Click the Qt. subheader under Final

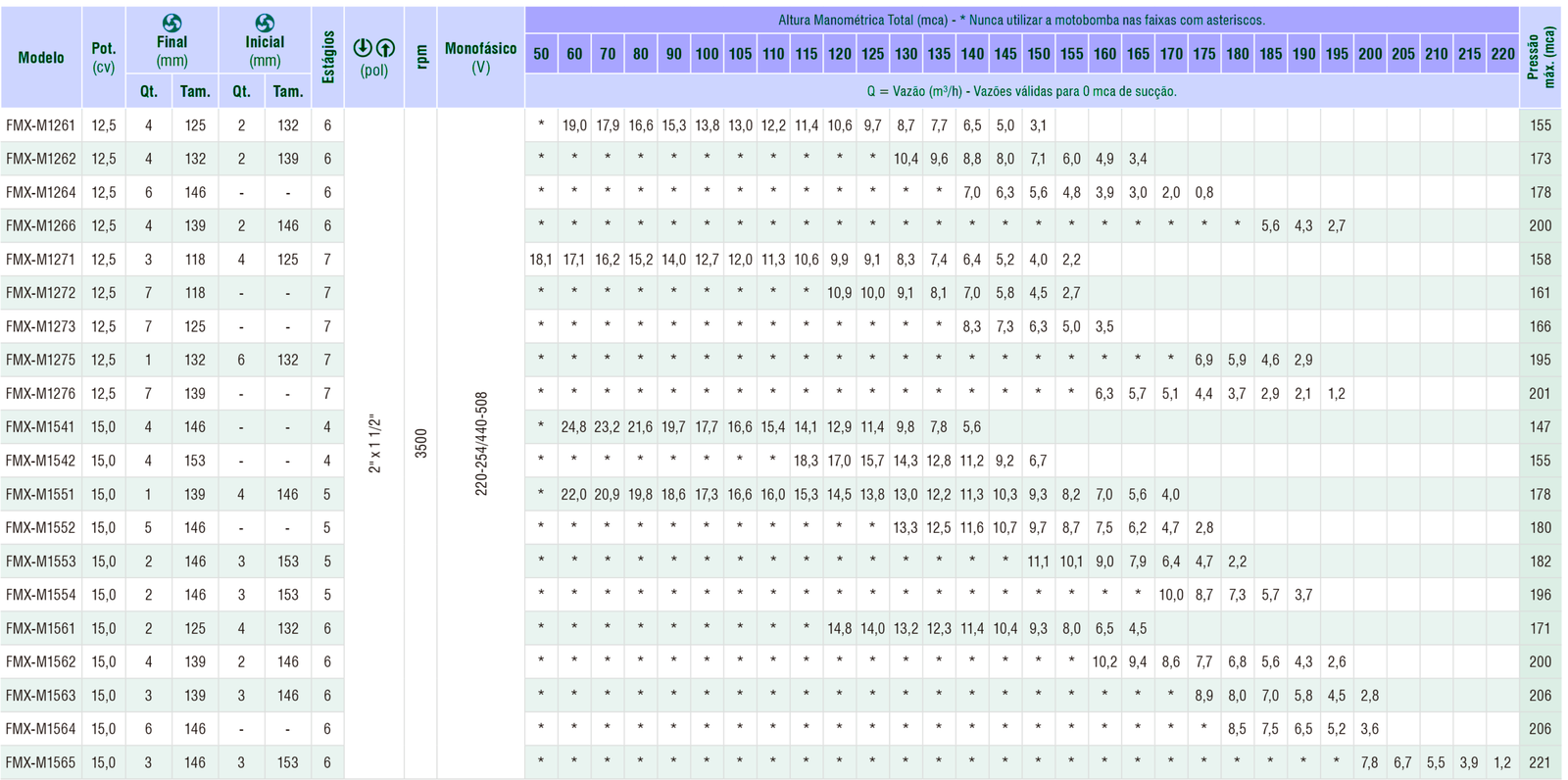[149, 91]
